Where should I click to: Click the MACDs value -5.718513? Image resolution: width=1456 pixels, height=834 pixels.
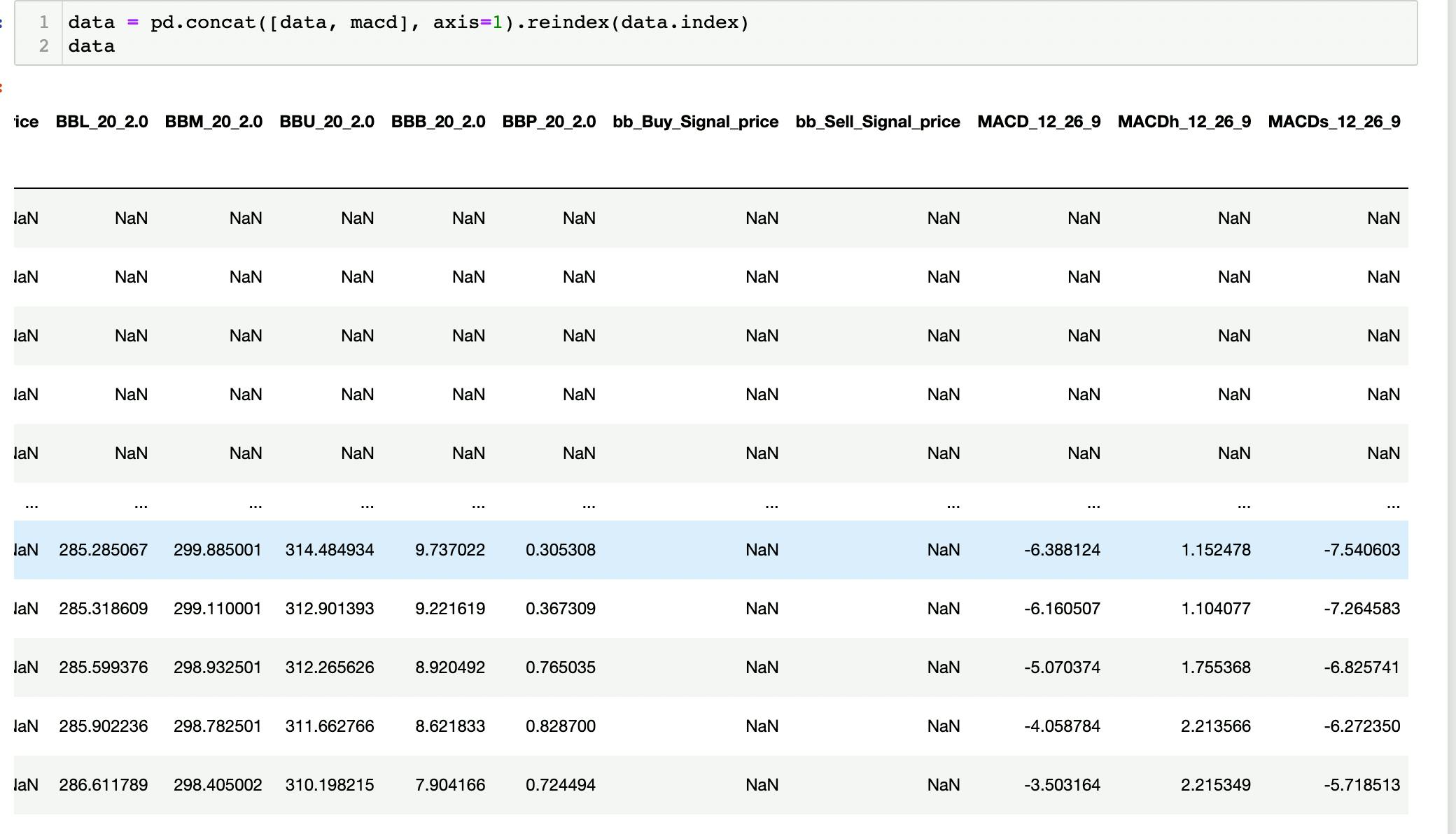click(1362, 785)
